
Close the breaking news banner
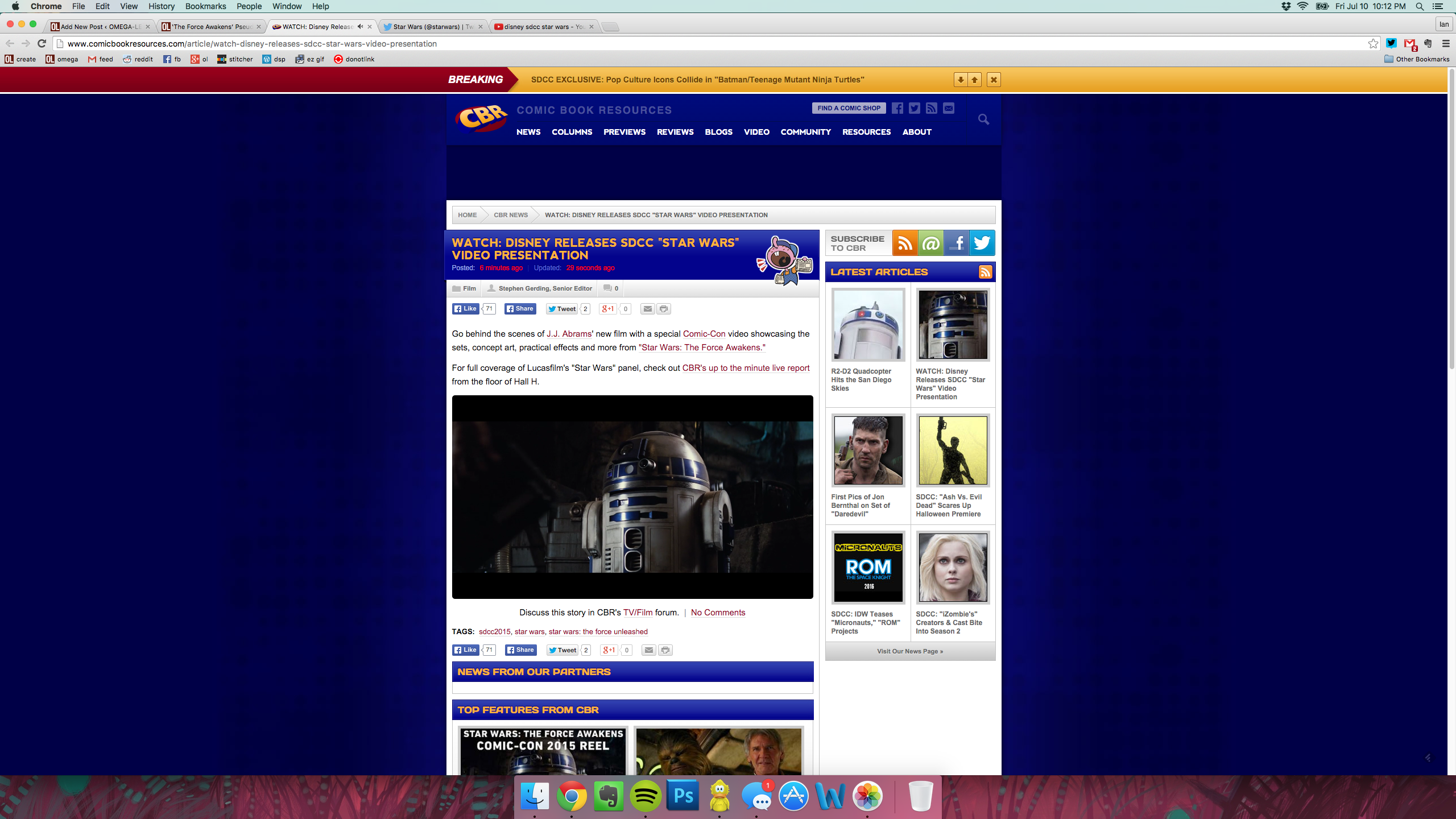click(994, 80)
